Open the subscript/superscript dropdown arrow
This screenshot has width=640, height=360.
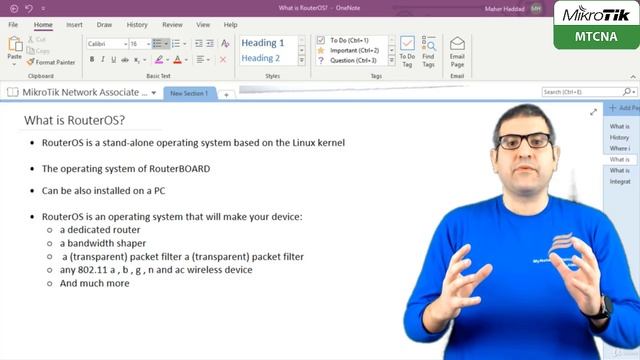point(144,60)
